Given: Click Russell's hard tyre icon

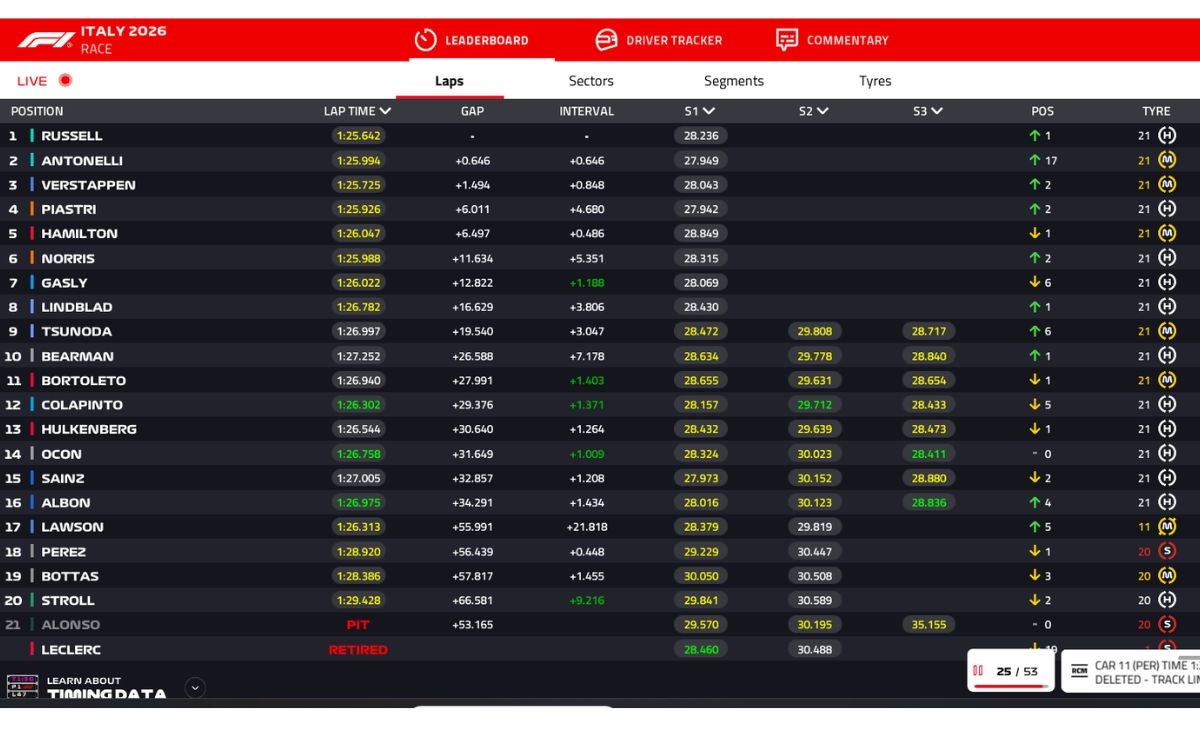Looking at the screenshot, I should click(1167, 136).
